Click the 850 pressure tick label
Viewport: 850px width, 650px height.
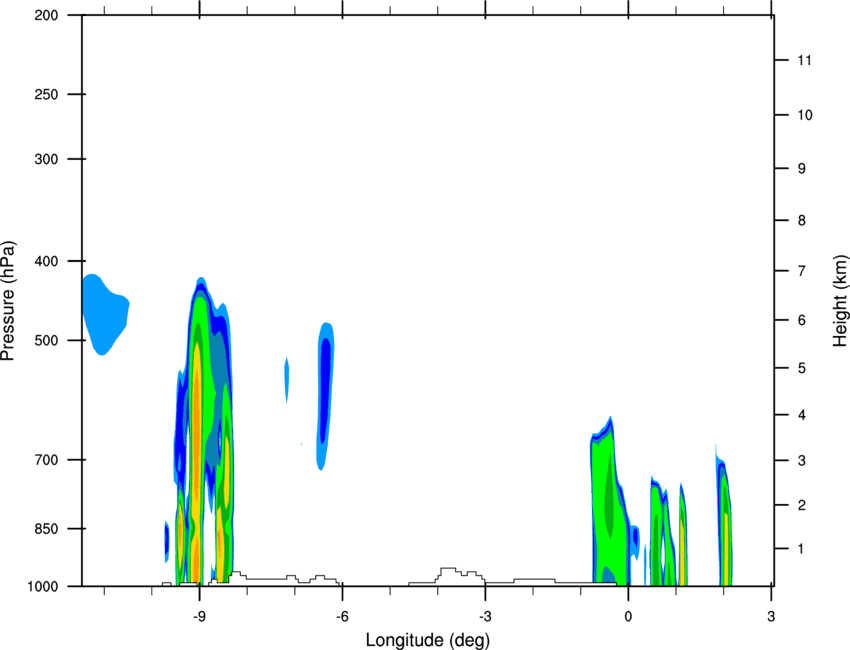pos(46,529)
